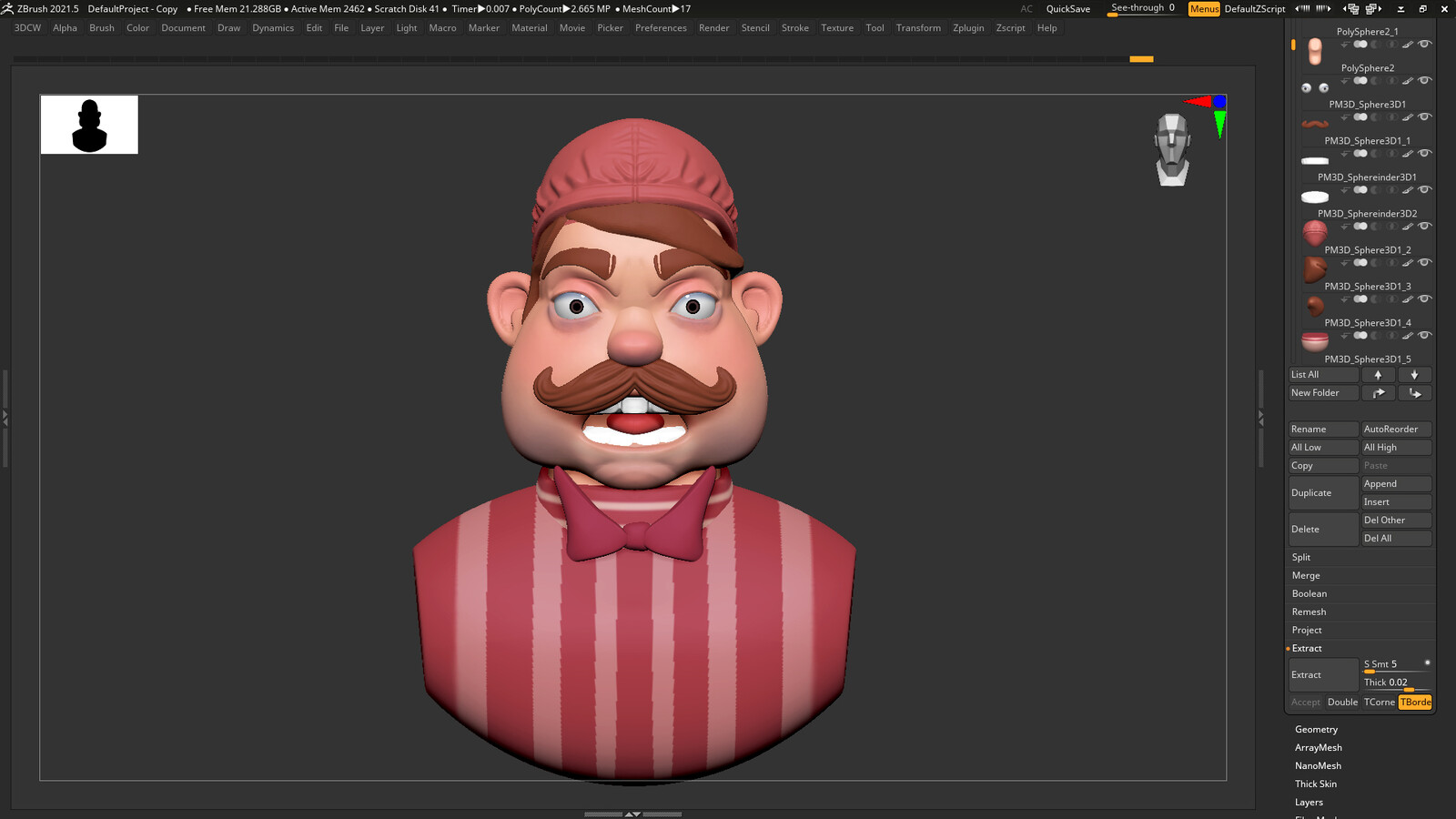
Task: Click the start-group arrow icon on PM3D_Sphere3D1_1
Action: pos(1345,153)
